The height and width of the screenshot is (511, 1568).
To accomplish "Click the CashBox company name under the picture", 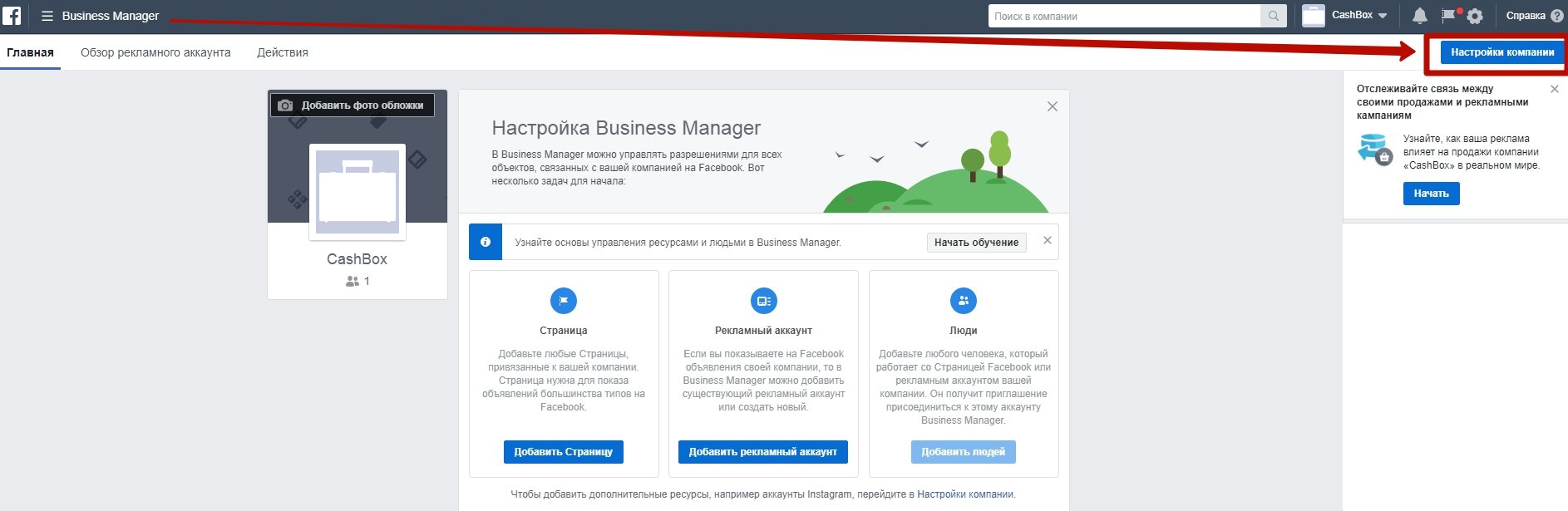I will coord(357,259).
